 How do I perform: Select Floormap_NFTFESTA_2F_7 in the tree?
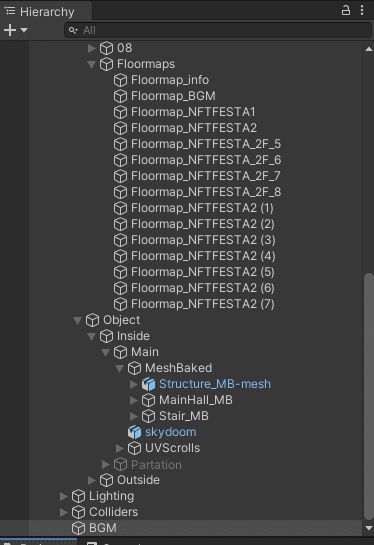pyautogui.click(x=205, y=176)
